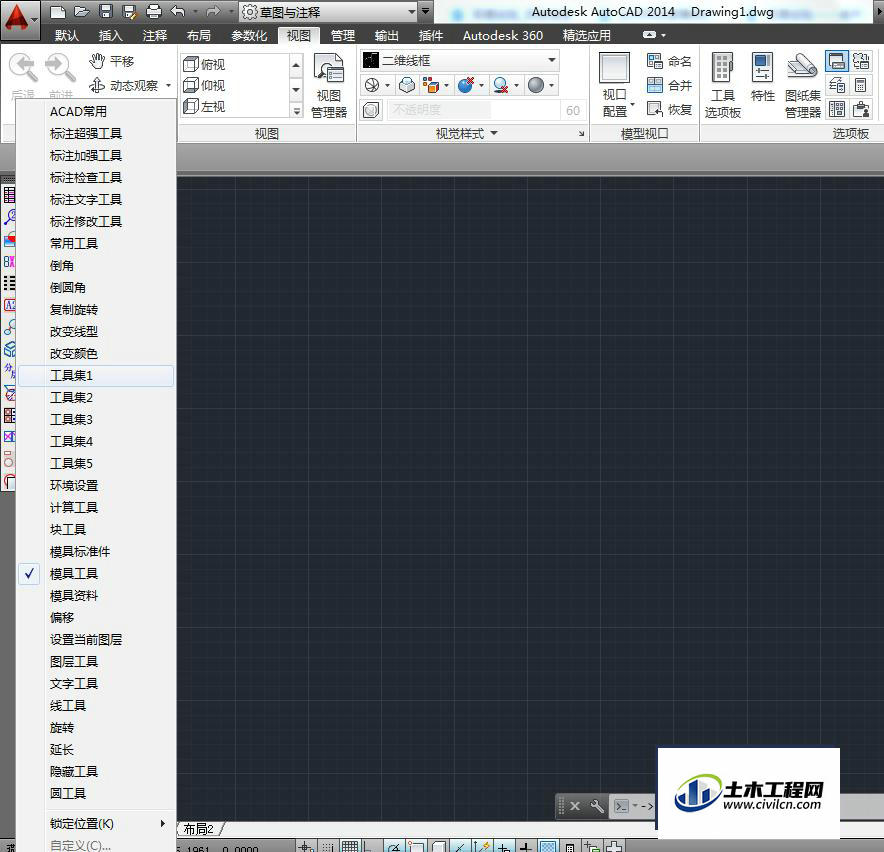The image size is (884, 852).
Task: Open the 视觉样式 dialog launcher corner arrow
Action: (581, 134)
